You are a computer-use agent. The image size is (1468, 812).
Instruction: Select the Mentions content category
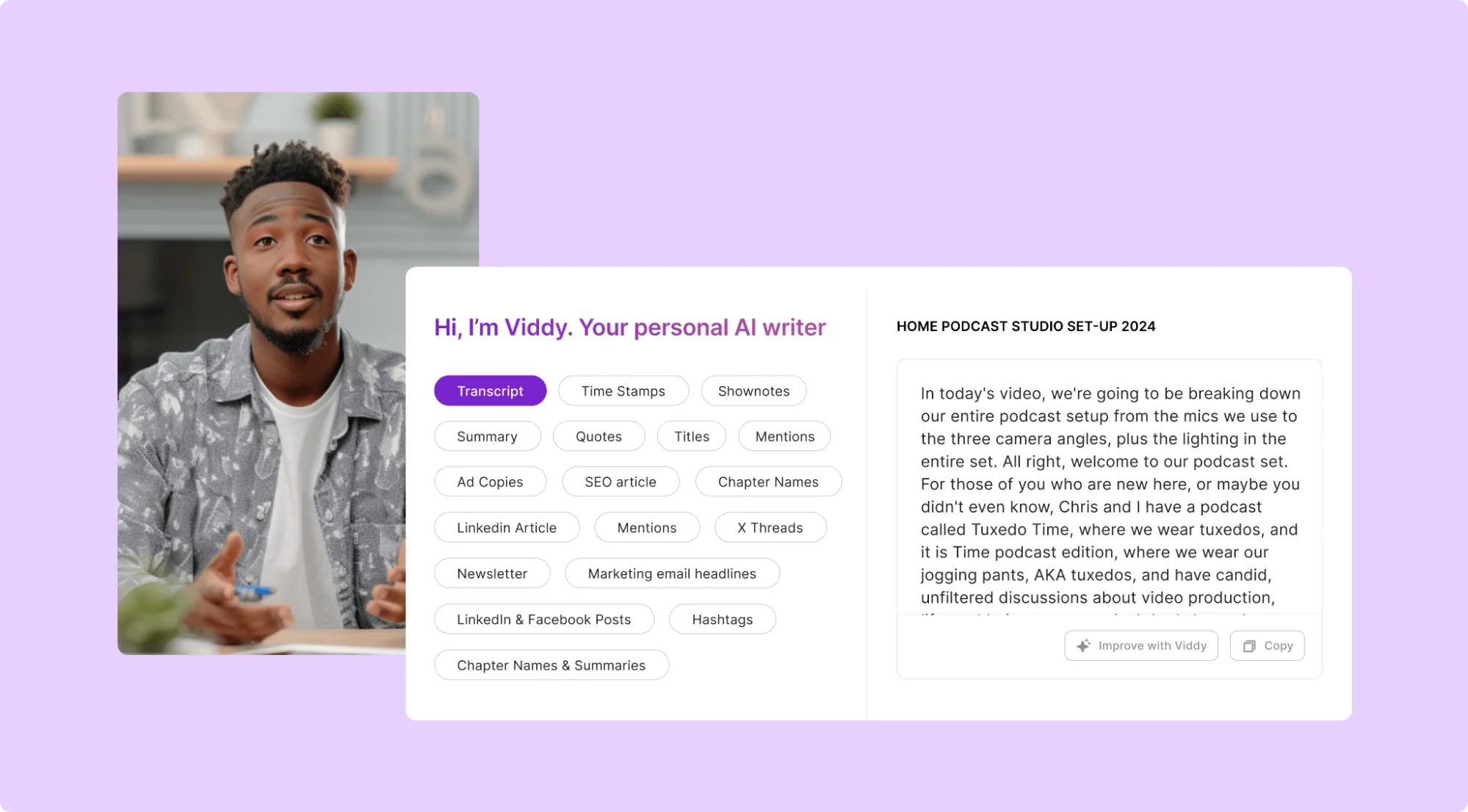tap(784, 436)
